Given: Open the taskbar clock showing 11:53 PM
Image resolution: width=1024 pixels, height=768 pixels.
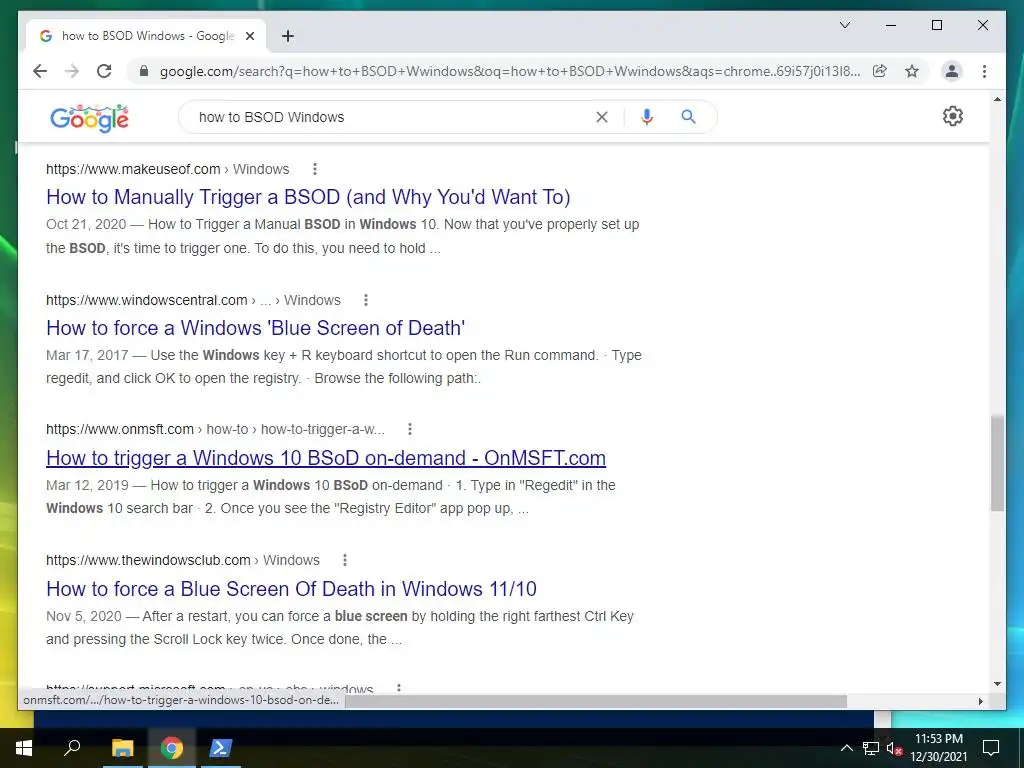Looking at the screenshot, I should (939, 748).
